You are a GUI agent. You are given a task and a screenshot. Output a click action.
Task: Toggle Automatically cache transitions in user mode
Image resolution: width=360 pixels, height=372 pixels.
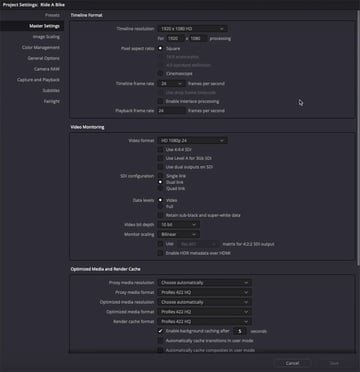point(160,341)
